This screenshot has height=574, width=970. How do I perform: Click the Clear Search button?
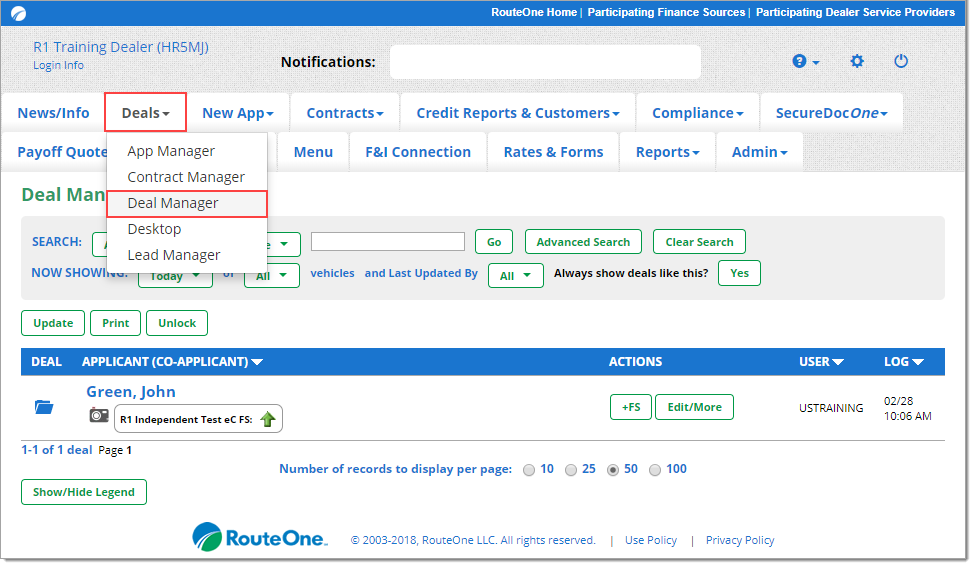pos(699,242)
